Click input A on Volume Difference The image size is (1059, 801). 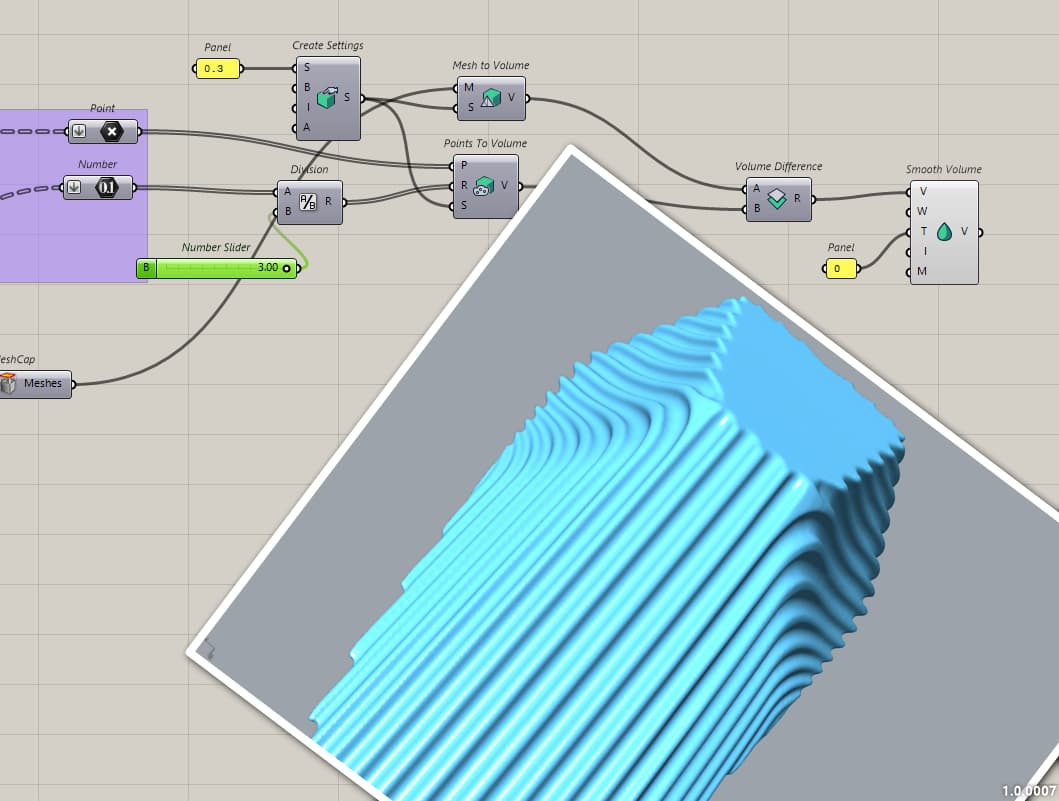pyautogui.click(x=756, y=188)
